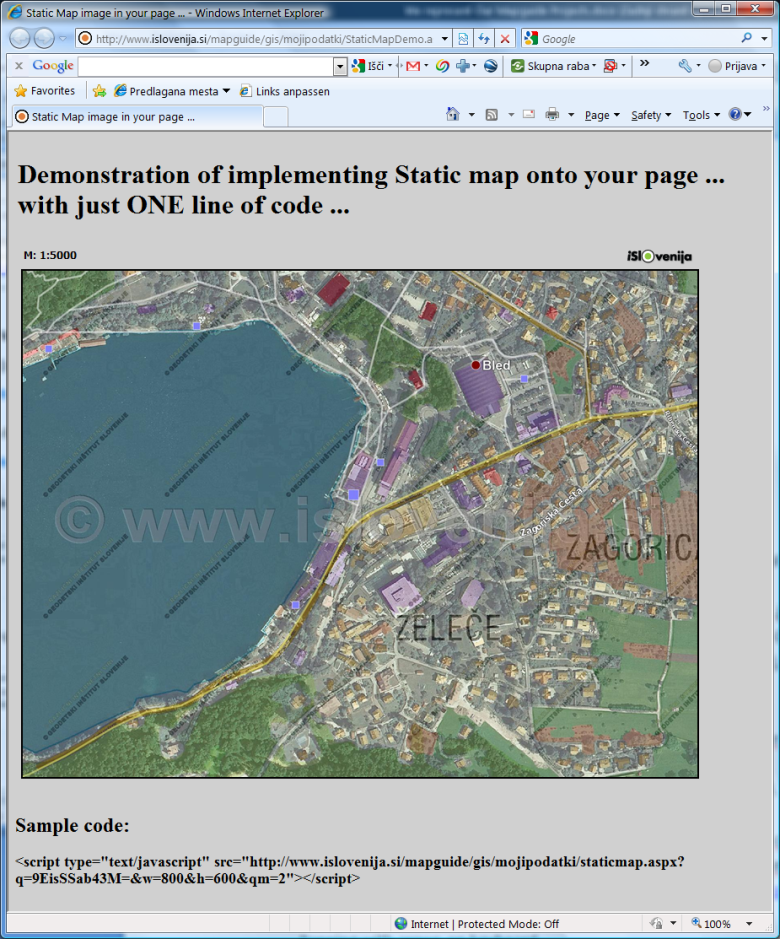Open the recent pages dropdown beside Forward

pyautogui.click(x=63, y=38)
